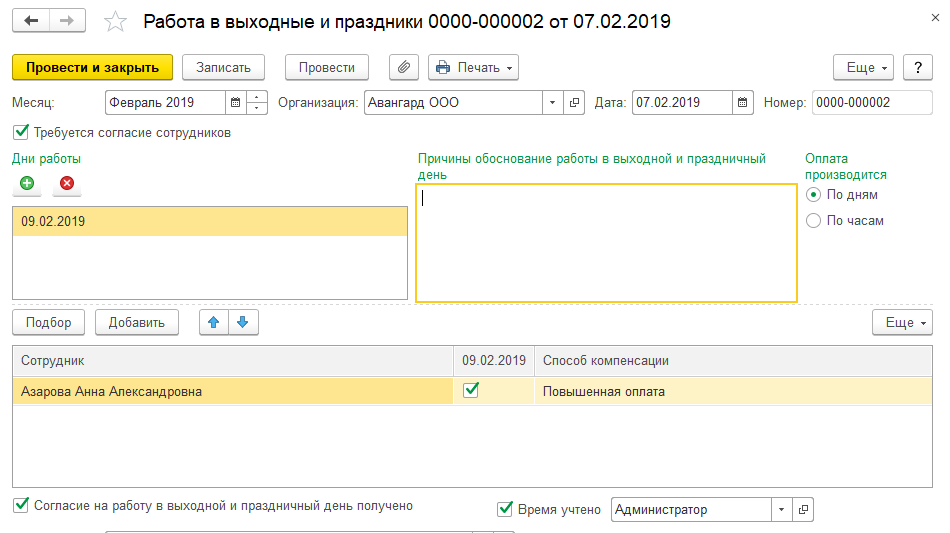The image size is (950, 533).
Task: Open help with the question mark button
Action: coord(918,67)
